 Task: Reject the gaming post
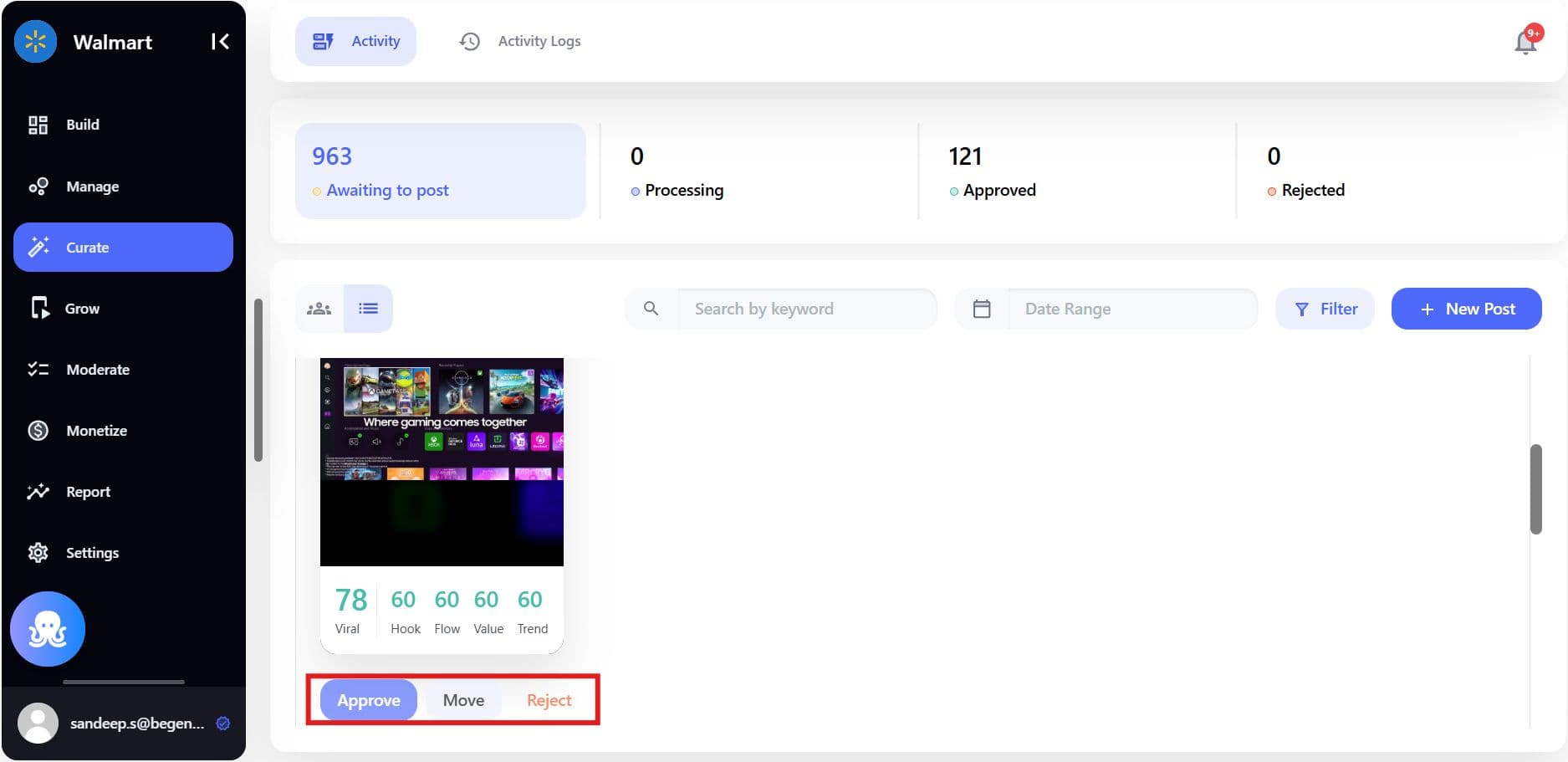pos(549,700)
